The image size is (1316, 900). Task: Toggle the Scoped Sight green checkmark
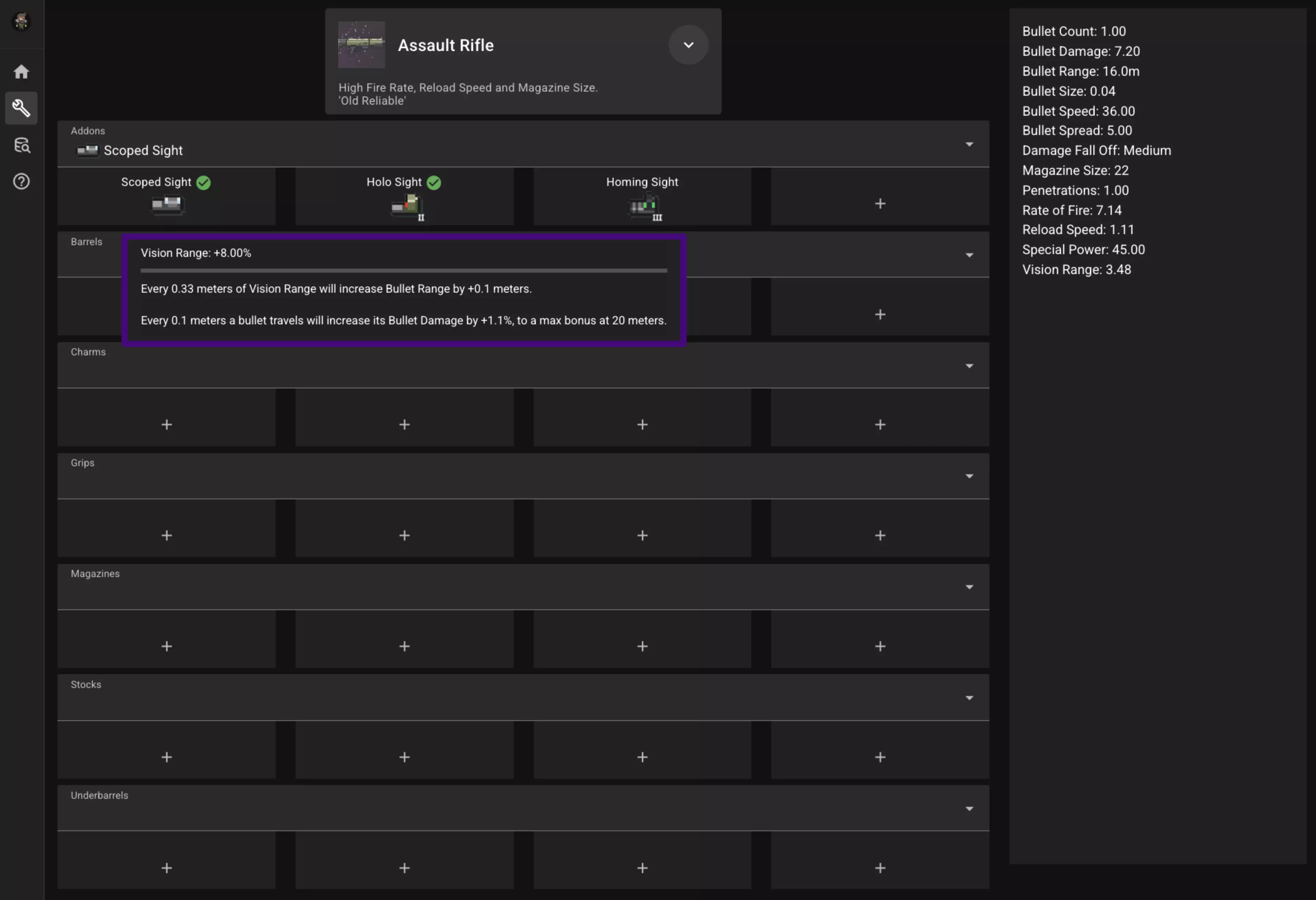[x=203, y=182]
